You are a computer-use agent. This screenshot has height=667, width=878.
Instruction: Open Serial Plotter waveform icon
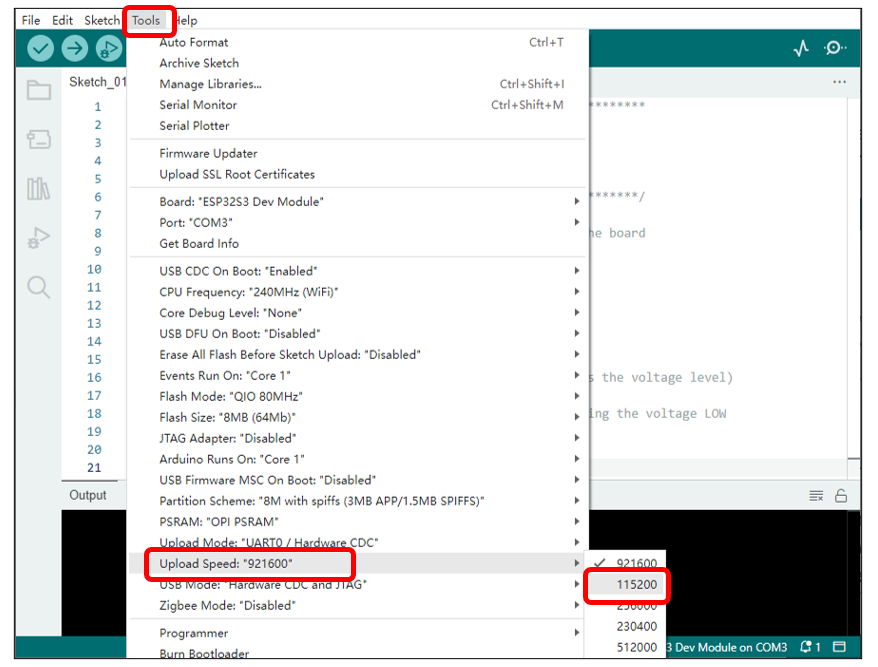pos(801,49)
